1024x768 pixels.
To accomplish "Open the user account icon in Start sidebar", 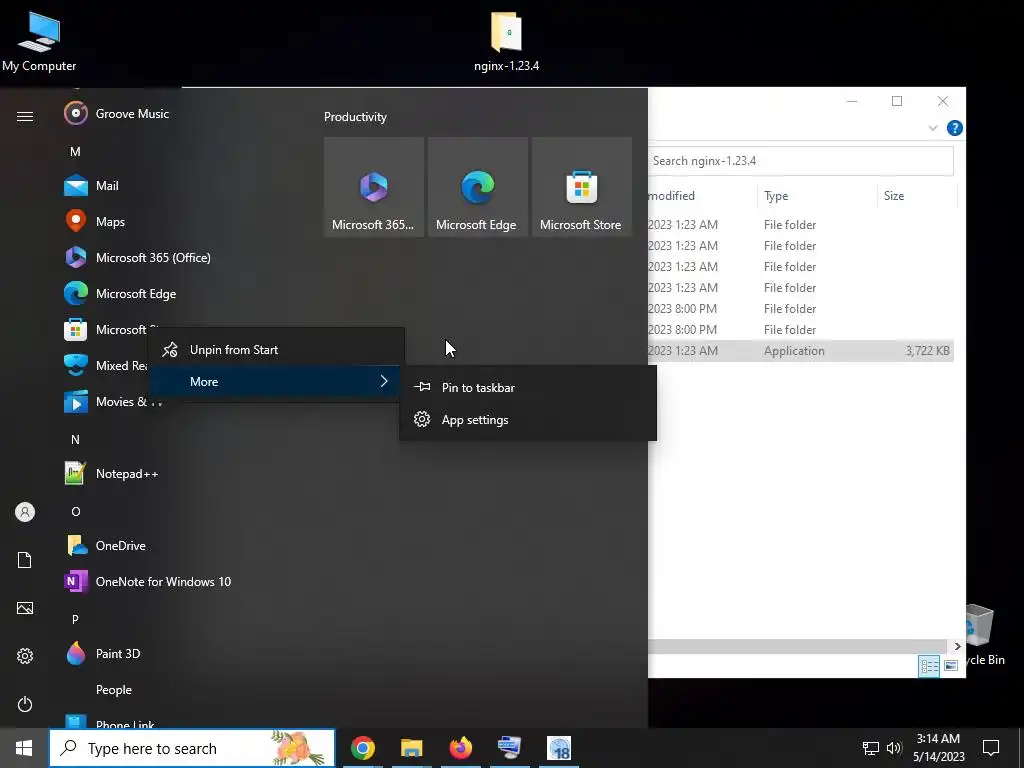I will [x=25, y=512].
